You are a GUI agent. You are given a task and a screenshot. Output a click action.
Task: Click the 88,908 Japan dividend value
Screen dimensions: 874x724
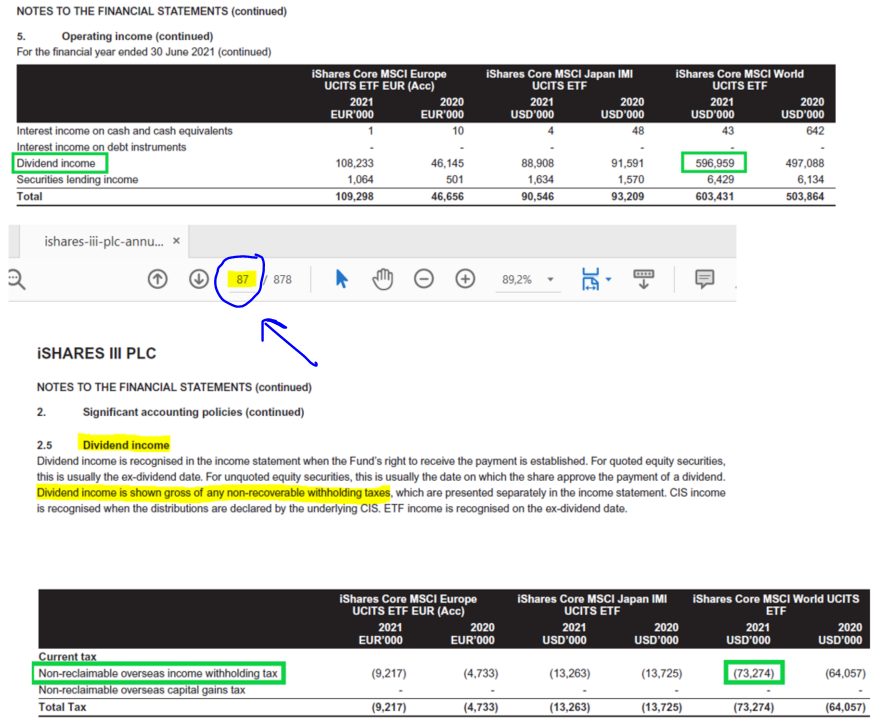pyautogui.click(x=537, y=163)
